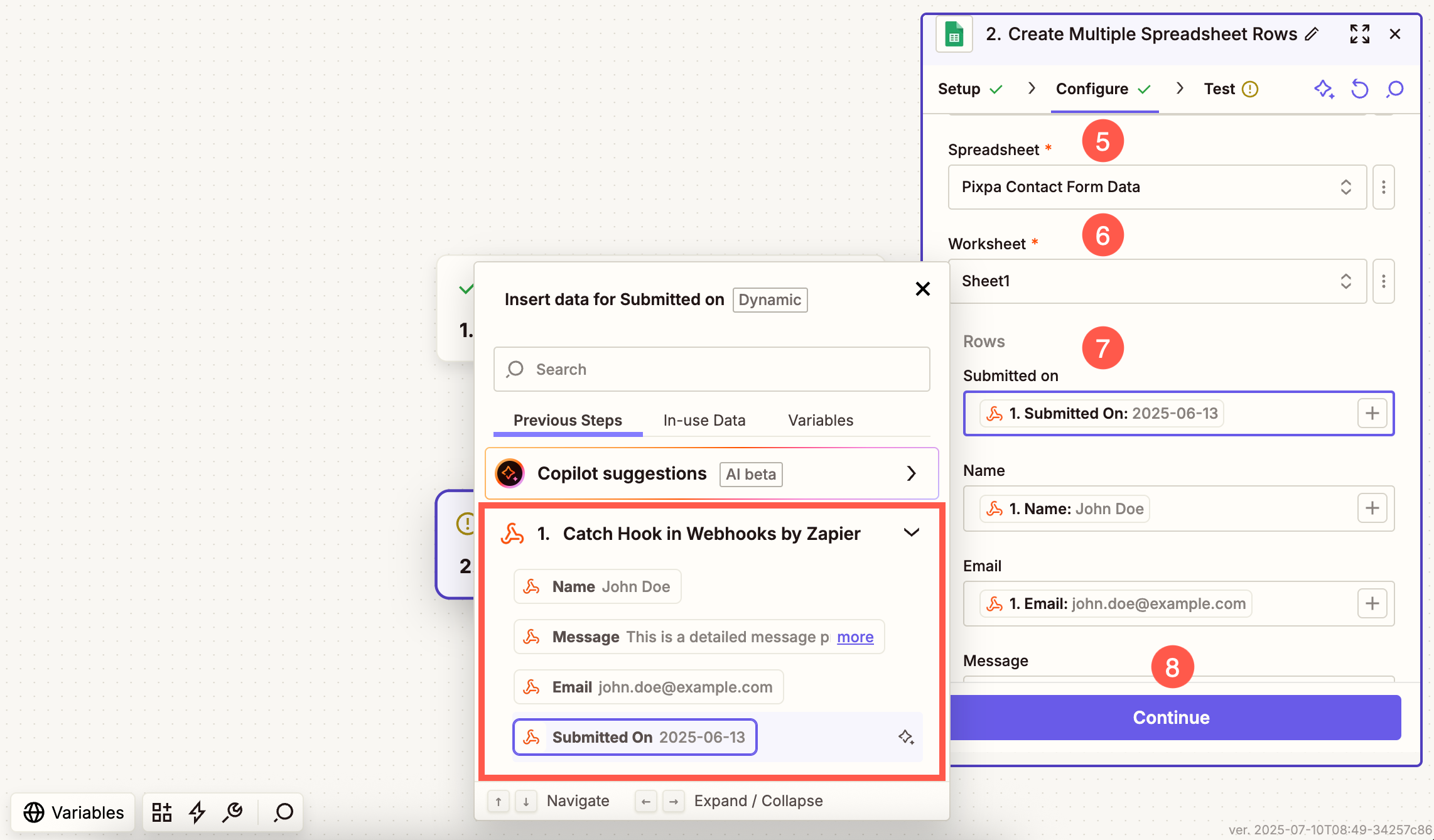Click add-apps grid icon in bottom toolbar

click(x=162, y=812)
